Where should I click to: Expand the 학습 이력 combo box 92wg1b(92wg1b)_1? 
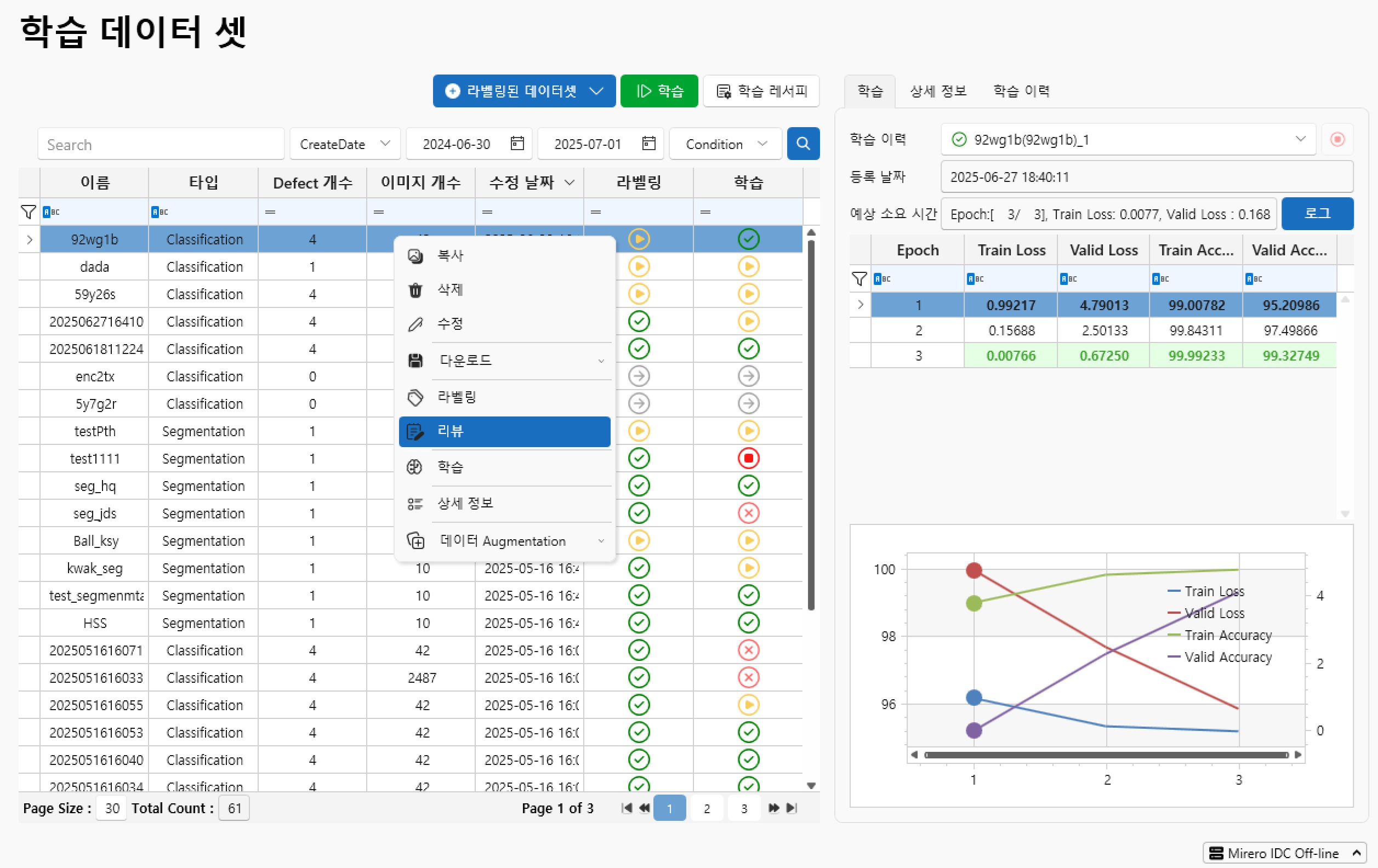(1300, 140)
